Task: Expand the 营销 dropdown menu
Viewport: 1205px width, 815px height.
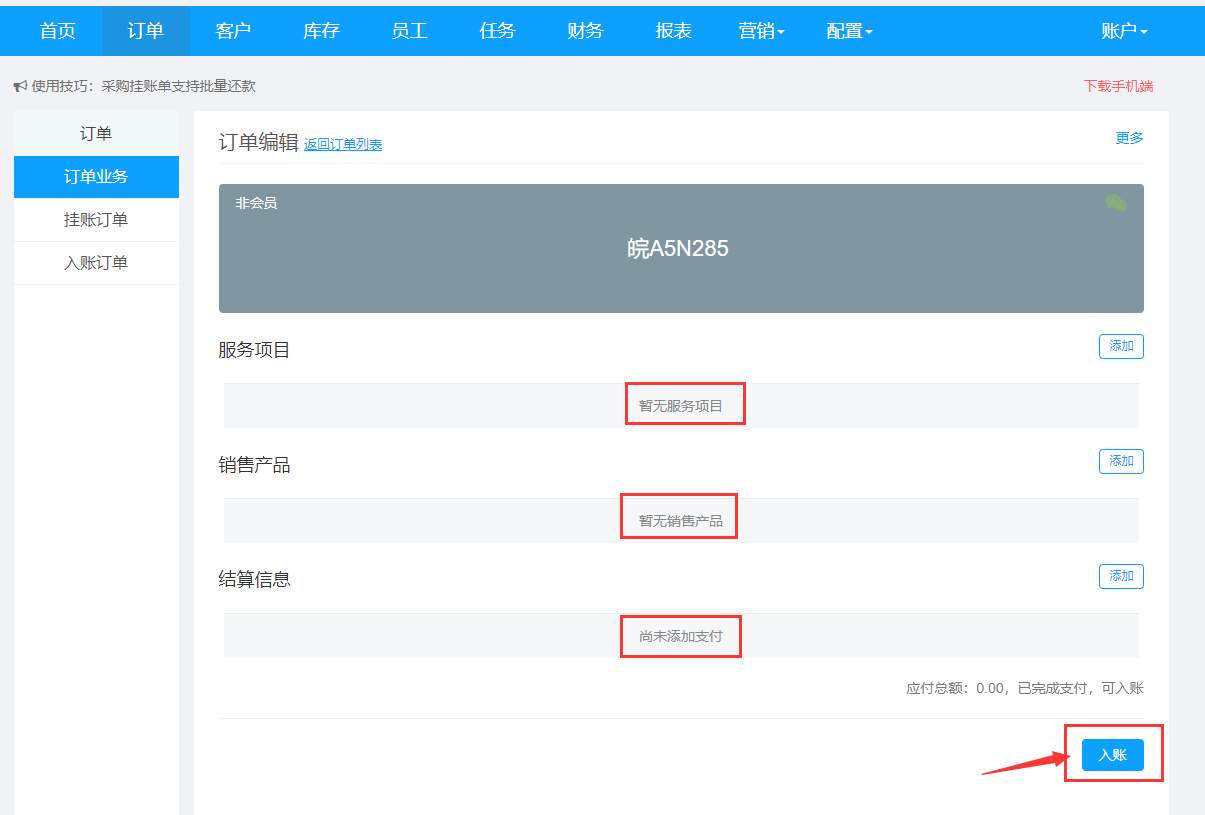Action: click(761, 31)
